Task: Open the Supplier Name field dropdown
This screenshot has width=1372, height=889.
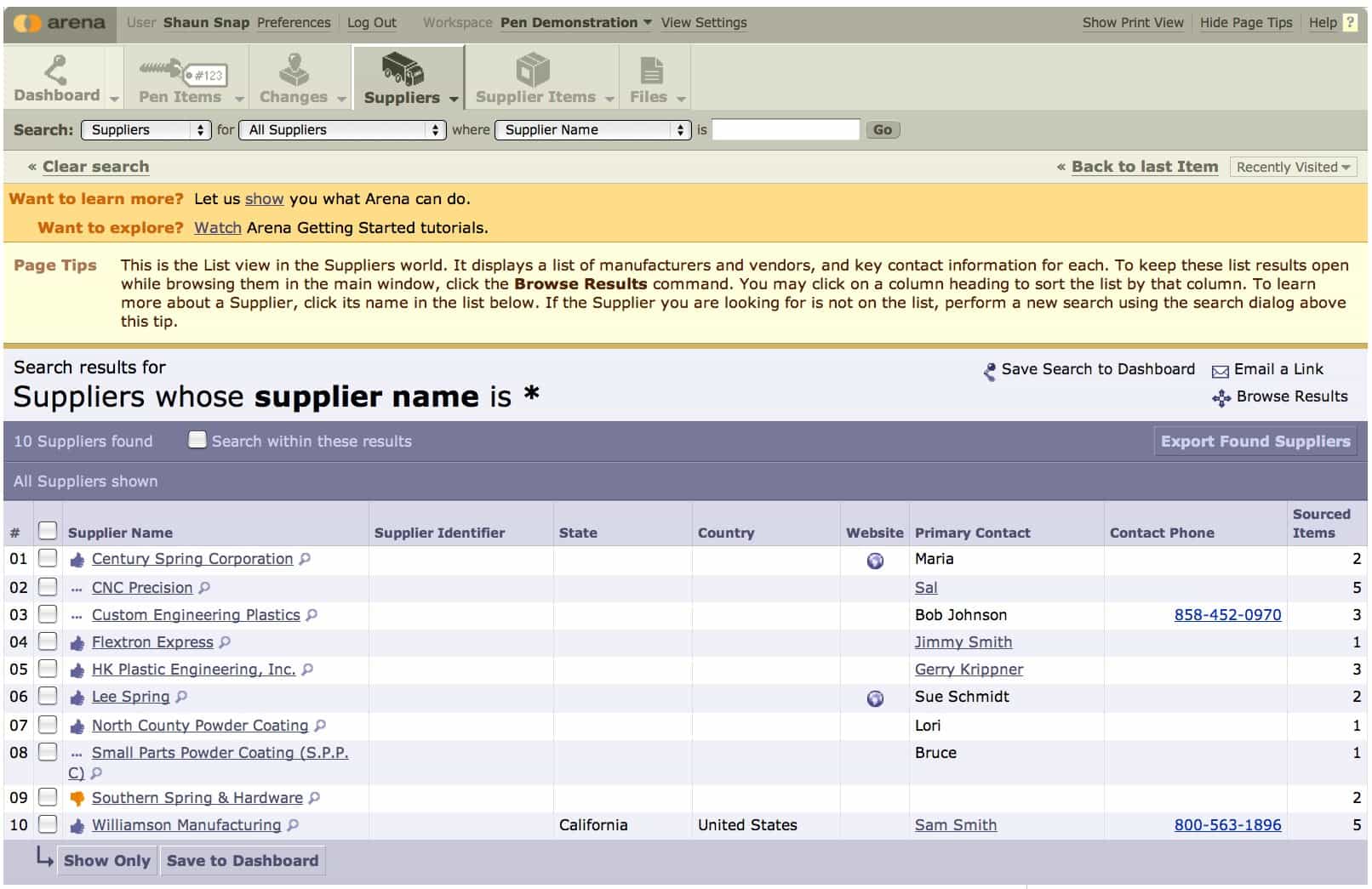Action: (593, 130)
